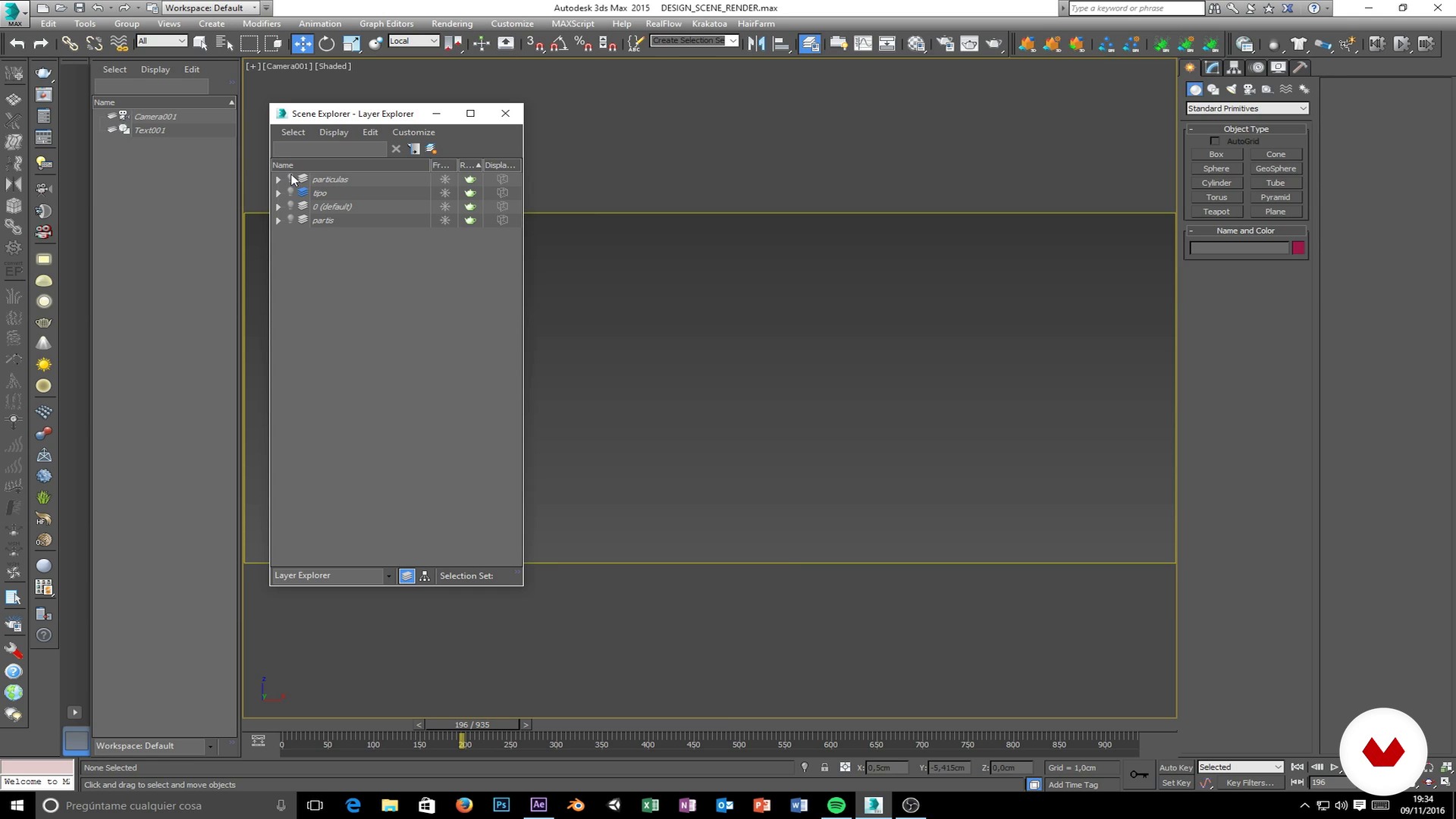Image resolution: width=1456 pixels, height=819 pixels.
Task: Click the Select by Name icon
Action: click(x=224, y=43)
